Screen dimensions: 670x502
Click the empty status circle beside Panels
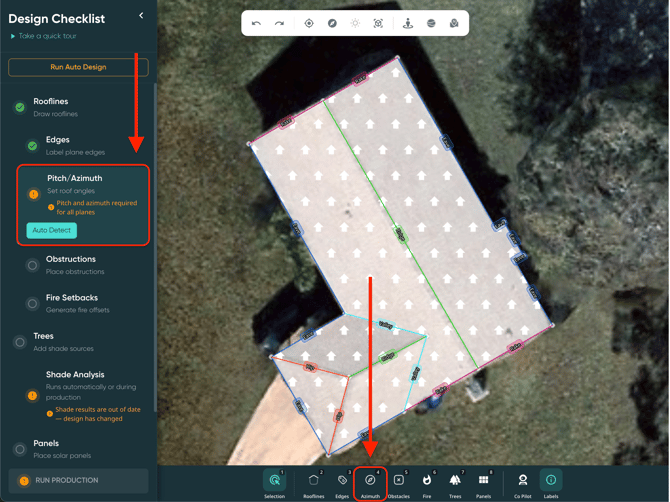[20, 449]
